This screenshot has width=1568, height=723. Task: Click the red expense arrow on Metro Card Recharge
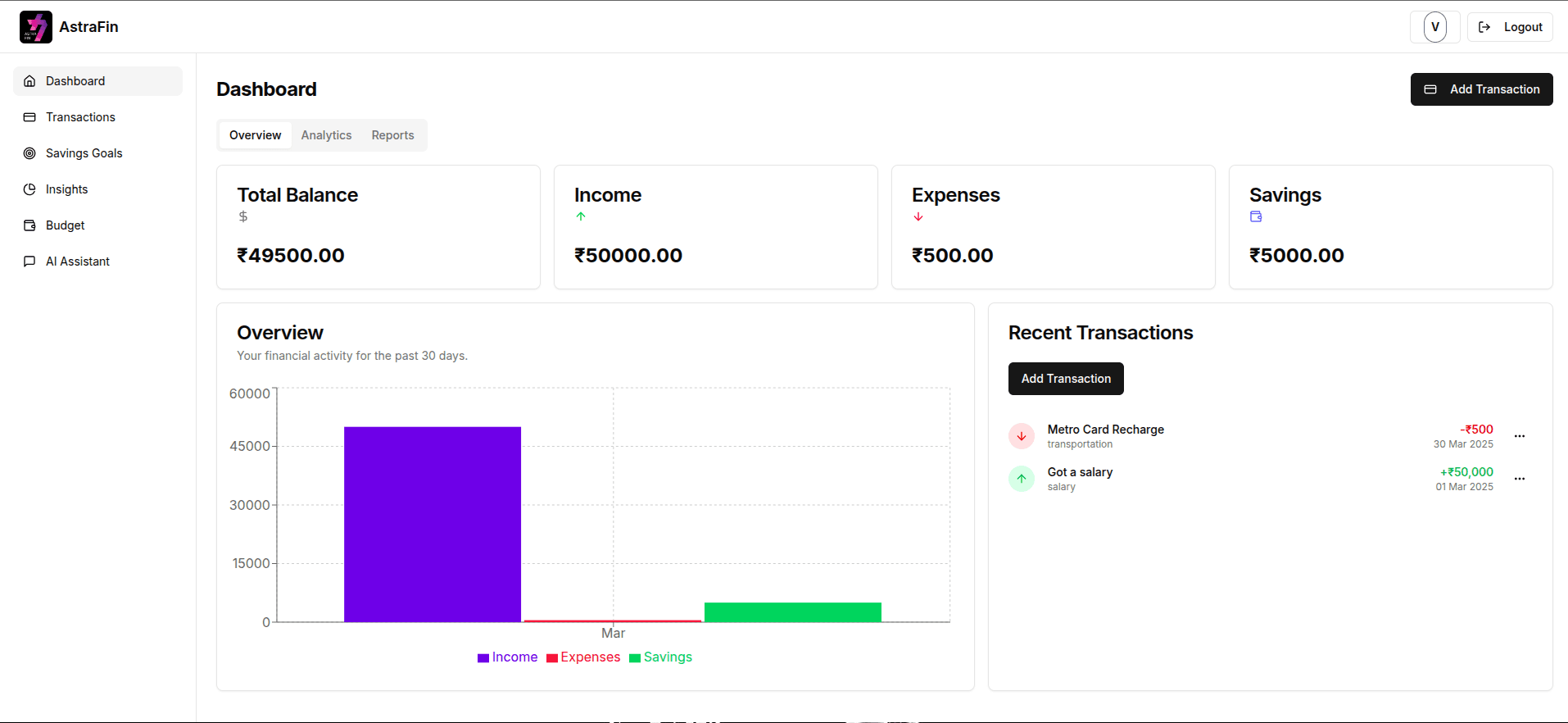1021,436
